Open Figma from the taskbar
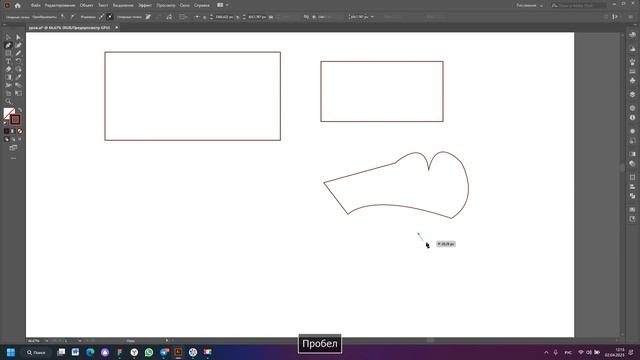 [120, 352]
